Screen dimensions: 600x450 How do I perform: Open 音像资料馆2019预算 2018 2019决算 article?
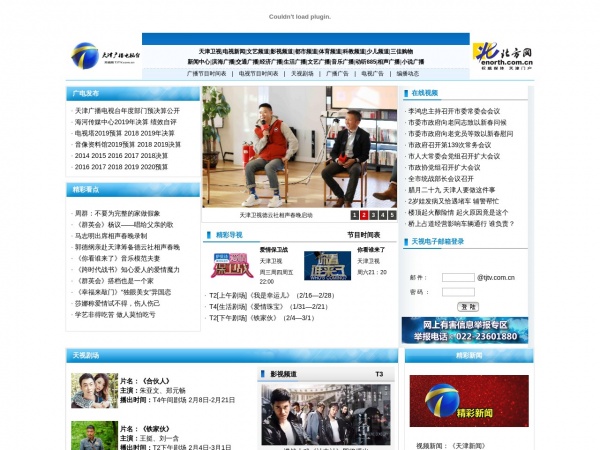coord(127,144)
